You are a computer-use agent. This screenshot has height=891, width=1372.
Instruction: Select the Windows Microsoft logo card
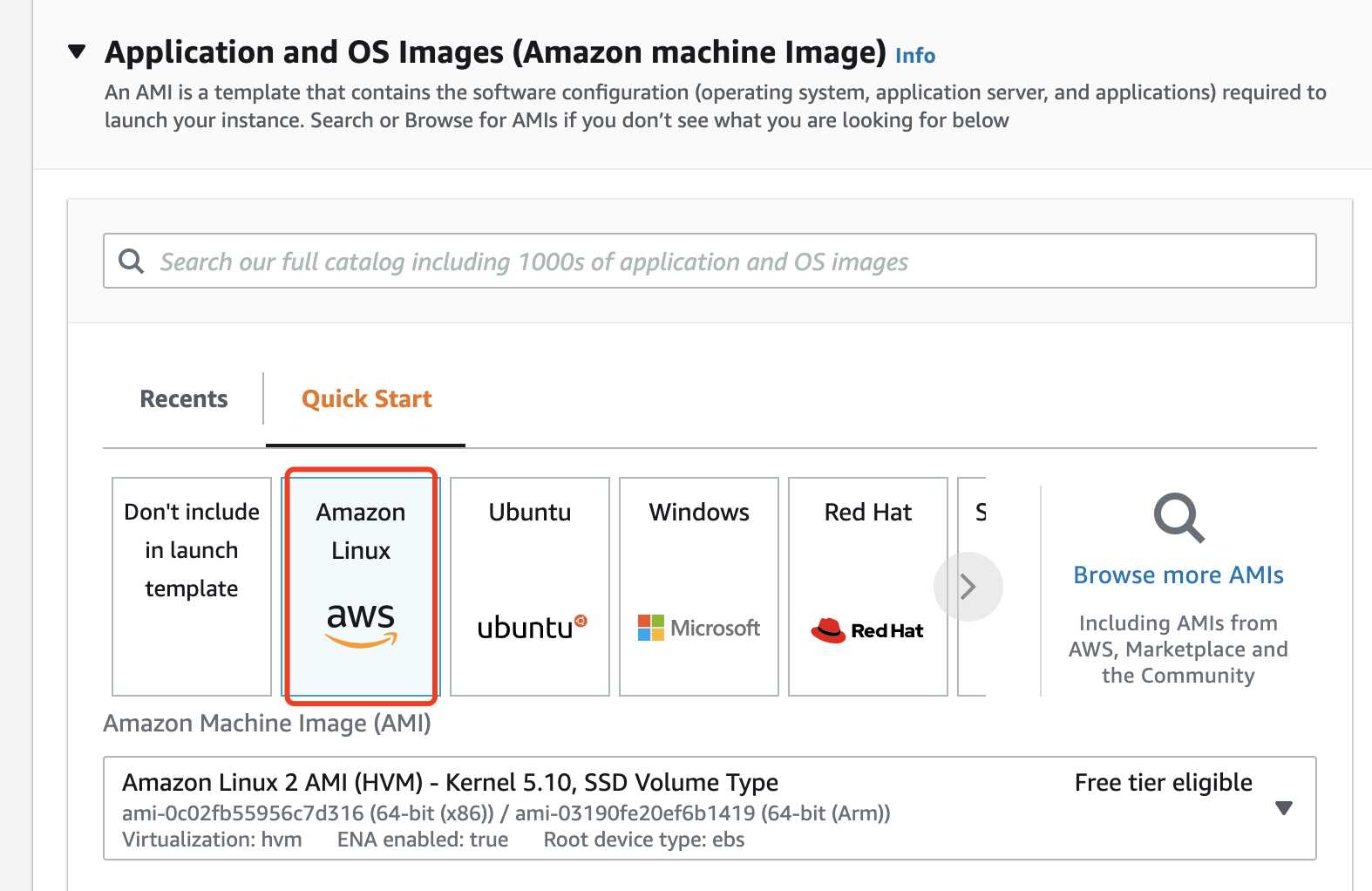[699, 586]
